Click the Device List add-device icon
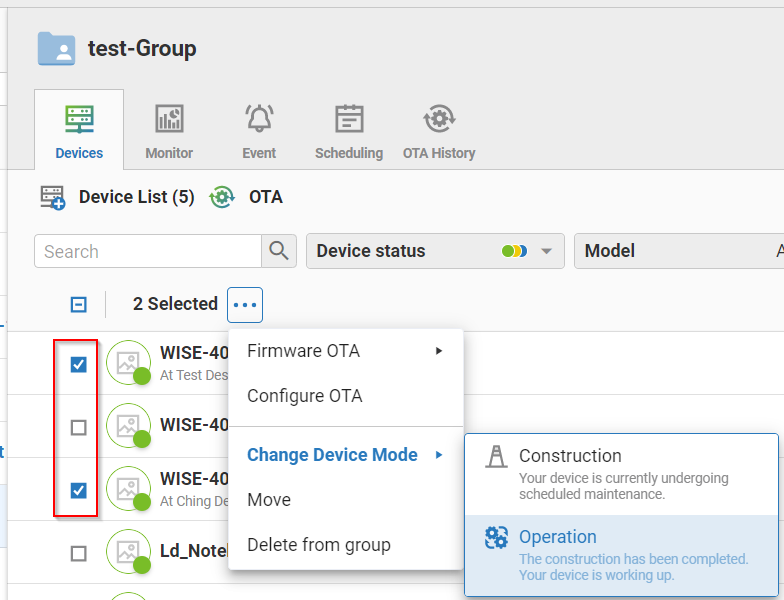 52,197
